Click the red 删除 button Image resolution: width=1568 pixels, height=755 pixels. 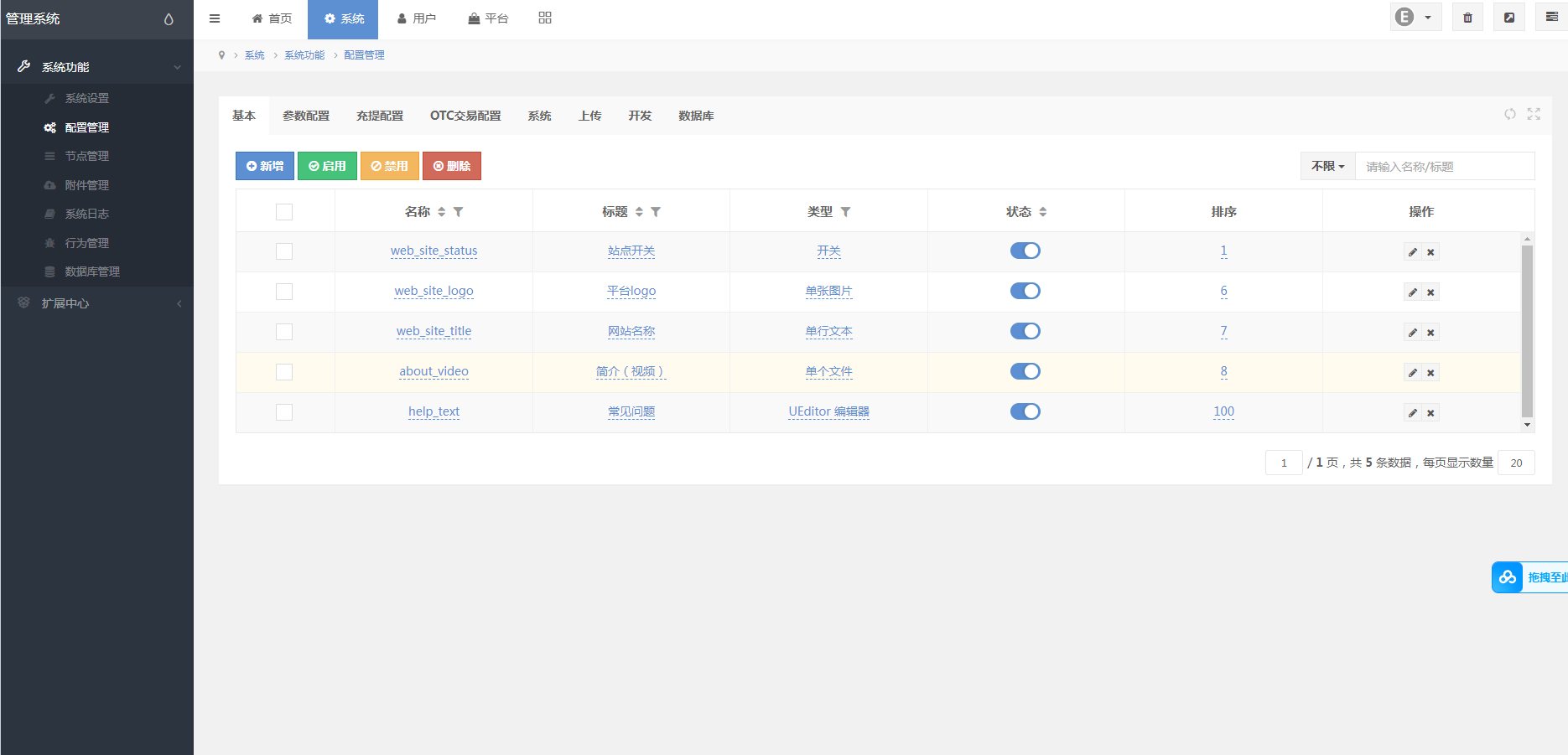[x=452, y=166]
